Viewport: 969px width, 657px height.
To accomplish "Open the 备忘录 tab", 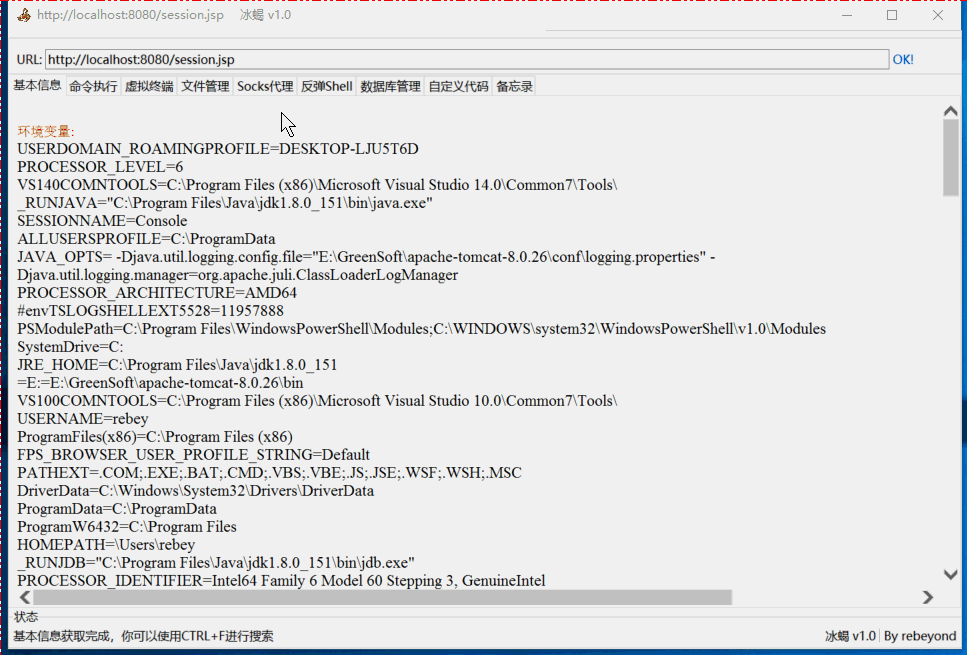I will pos(514,87).
